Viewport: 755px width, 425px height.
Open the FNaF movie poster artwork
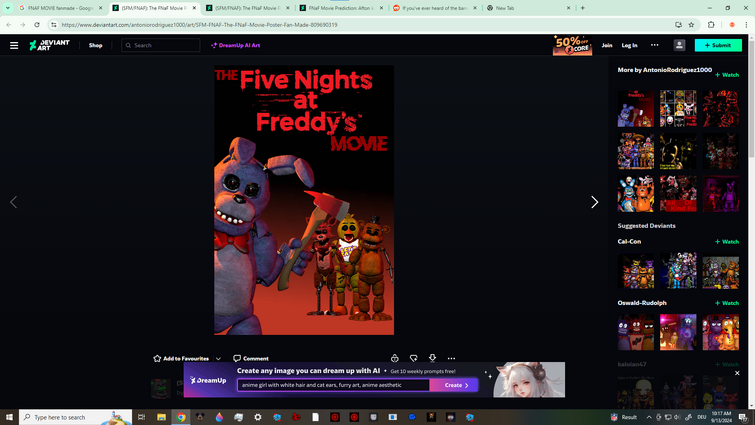[304, 200]
